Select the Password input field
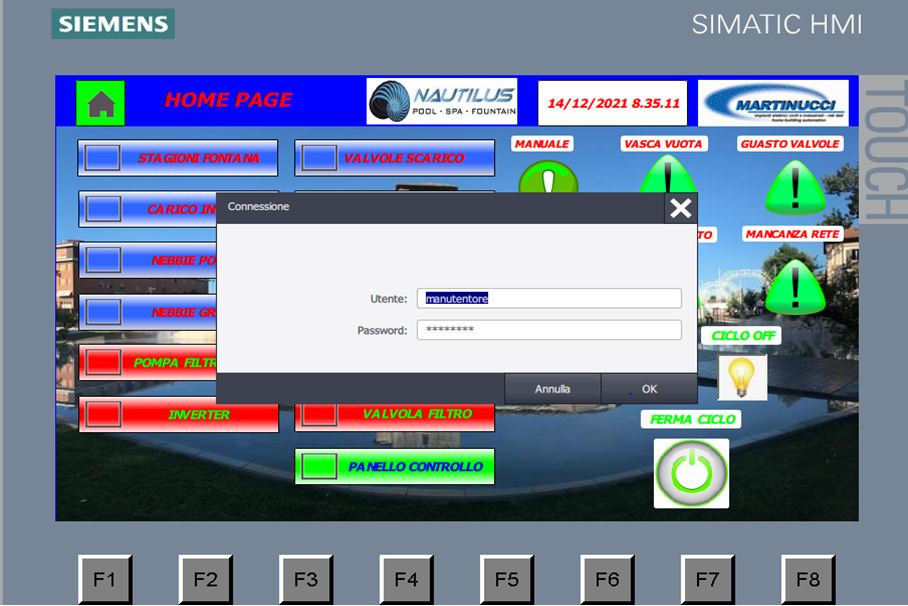 coord(549,330)
